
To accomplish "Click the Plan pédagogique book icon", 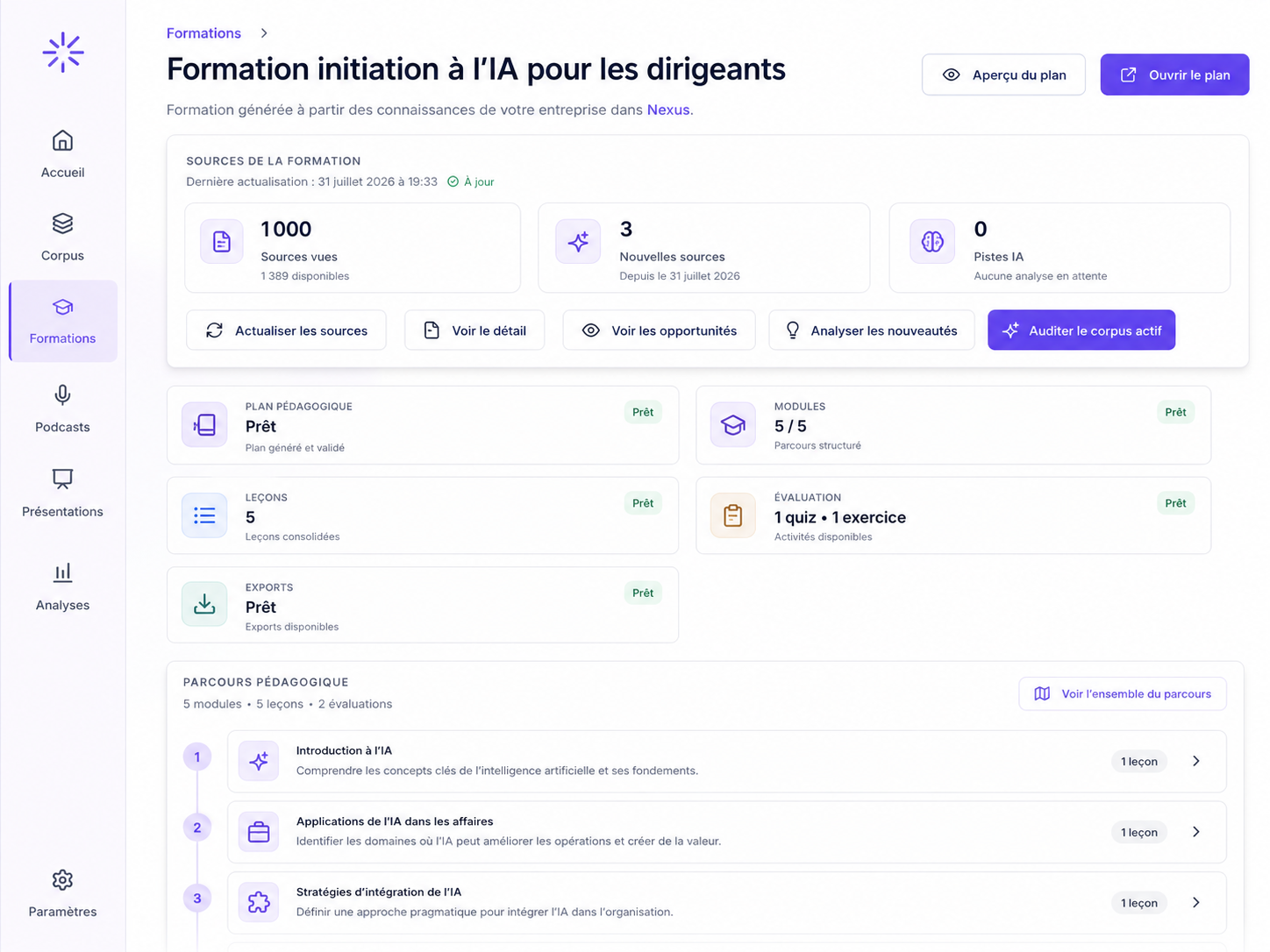I will (x=204, y=424).
